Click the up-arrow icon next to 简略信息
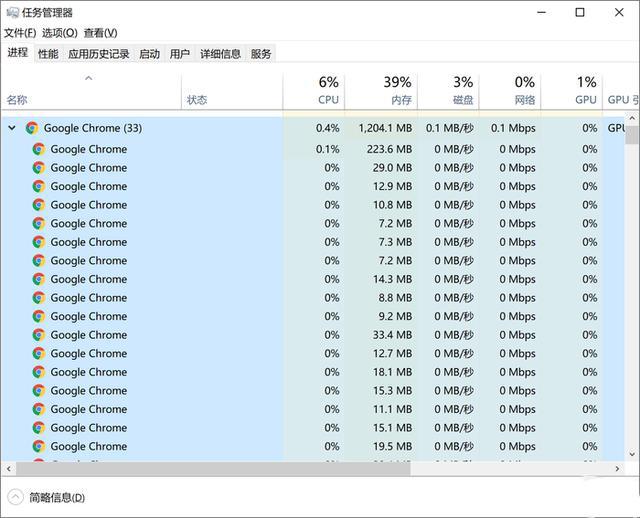The image size is (640, 518). pyautogui.click(x=15, y=497)
